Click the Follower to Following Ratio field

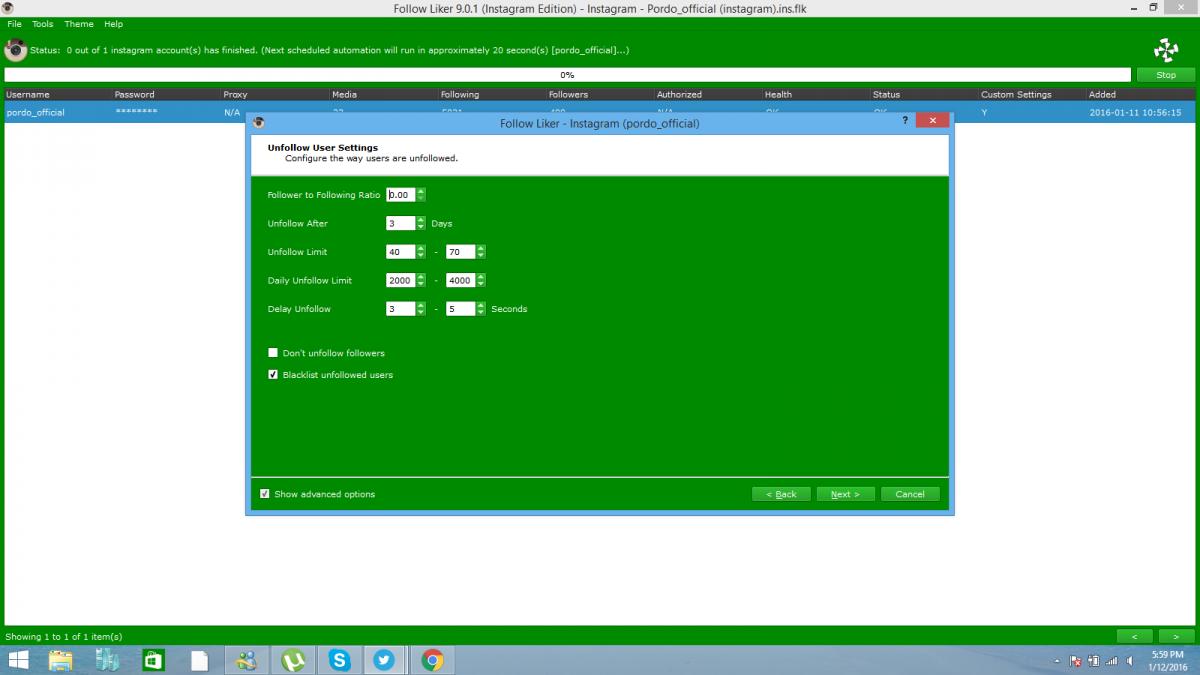tap(401, 195)
